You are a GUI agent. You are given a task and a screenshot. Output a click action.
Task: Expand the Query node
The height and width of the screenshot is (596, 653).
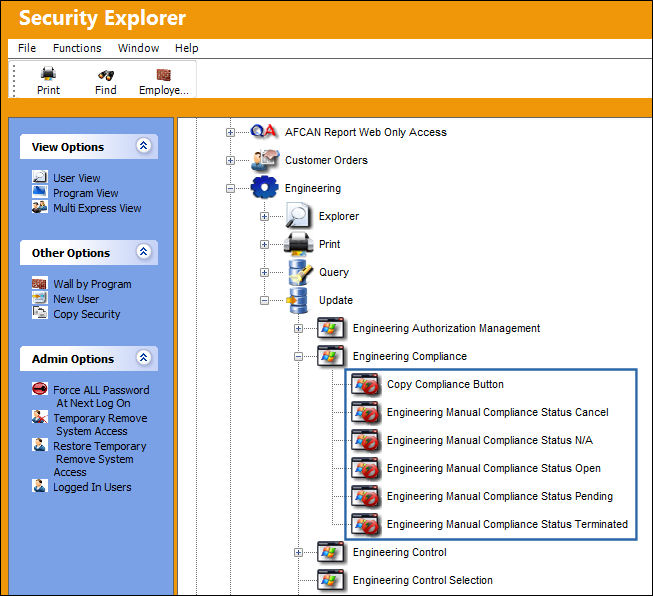tap(264, 272)
